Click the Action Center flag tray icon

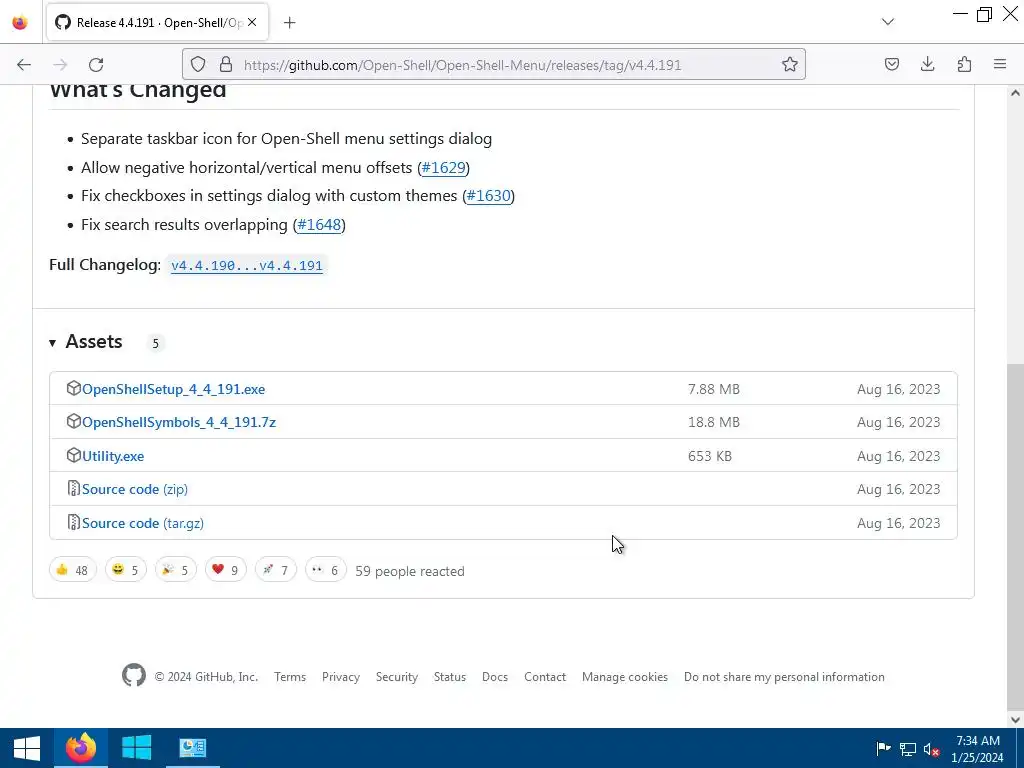click(883, 748)
